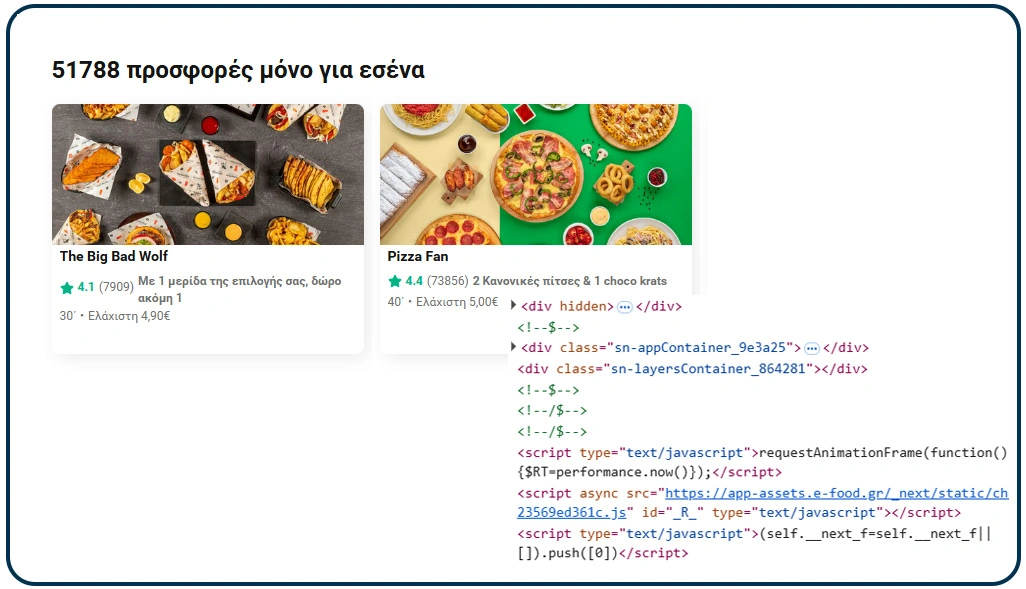This screenshot has width=1026, height=589.
Task: Open the Pizza Fan food photo
Action: (x=535, y=174)
